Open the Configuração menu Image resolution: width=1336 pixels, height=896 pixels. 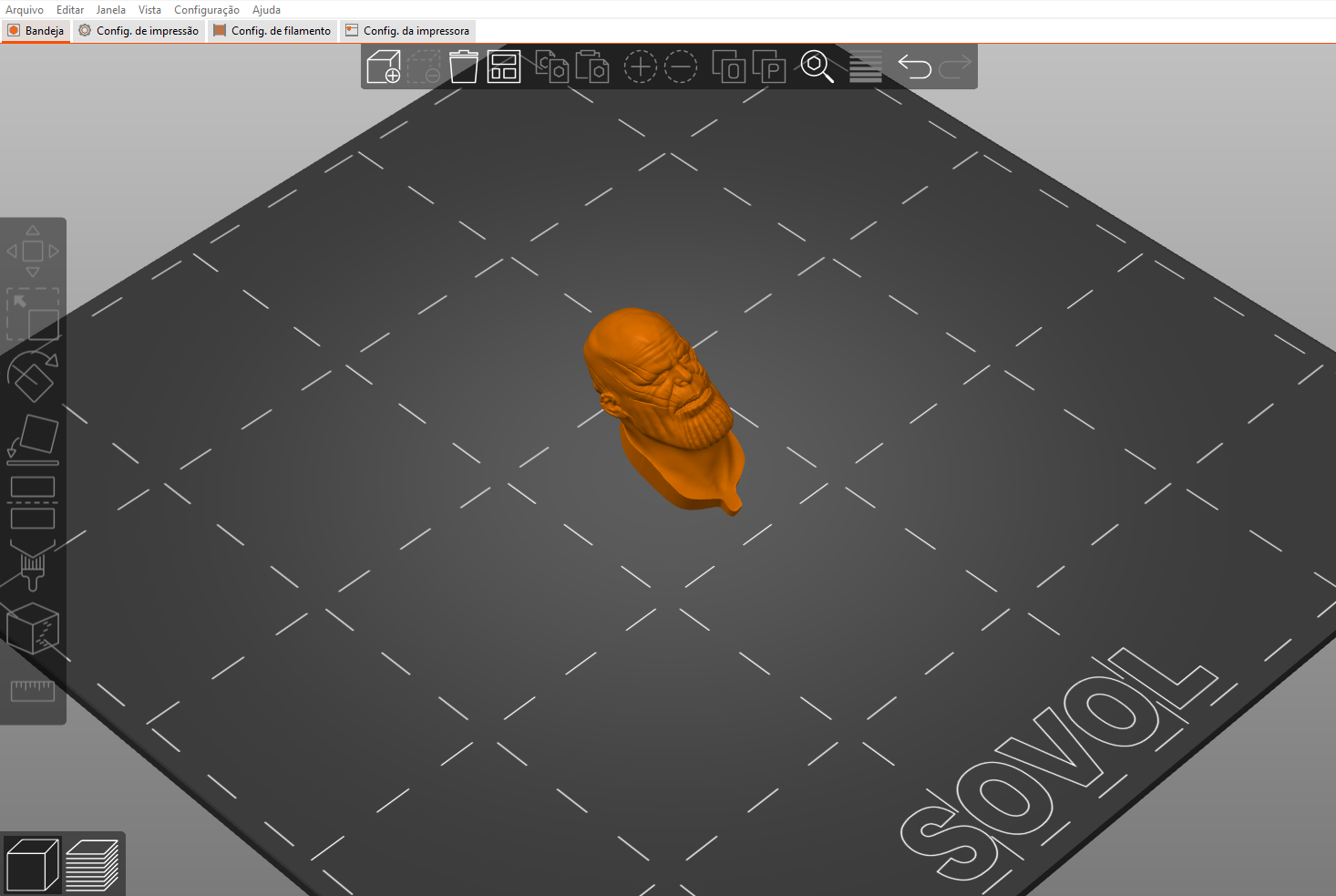[207, 10]
